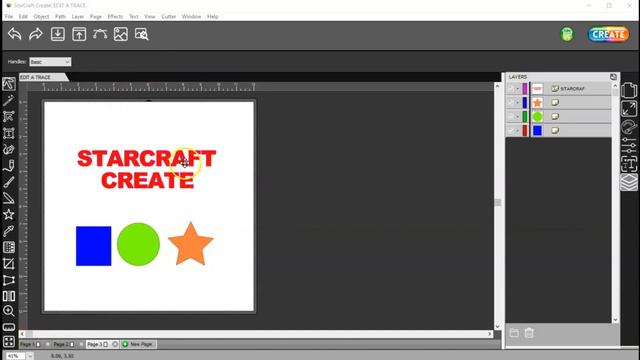Select the Selection arrow tool
Viewport: 640px width, 360px height.
pyautogui.click(x=9, y=84)
